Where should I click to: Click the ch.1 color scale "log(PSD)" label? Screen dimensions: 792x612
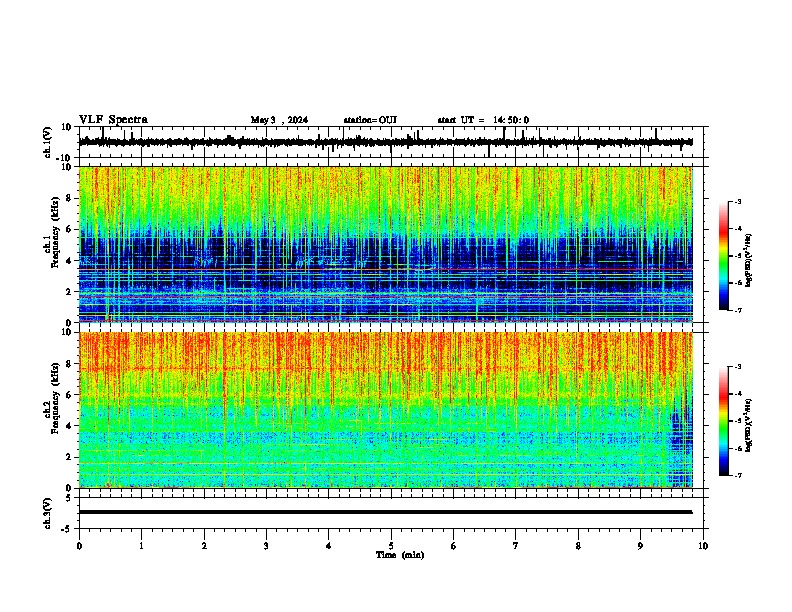click(x=749, y=260)
